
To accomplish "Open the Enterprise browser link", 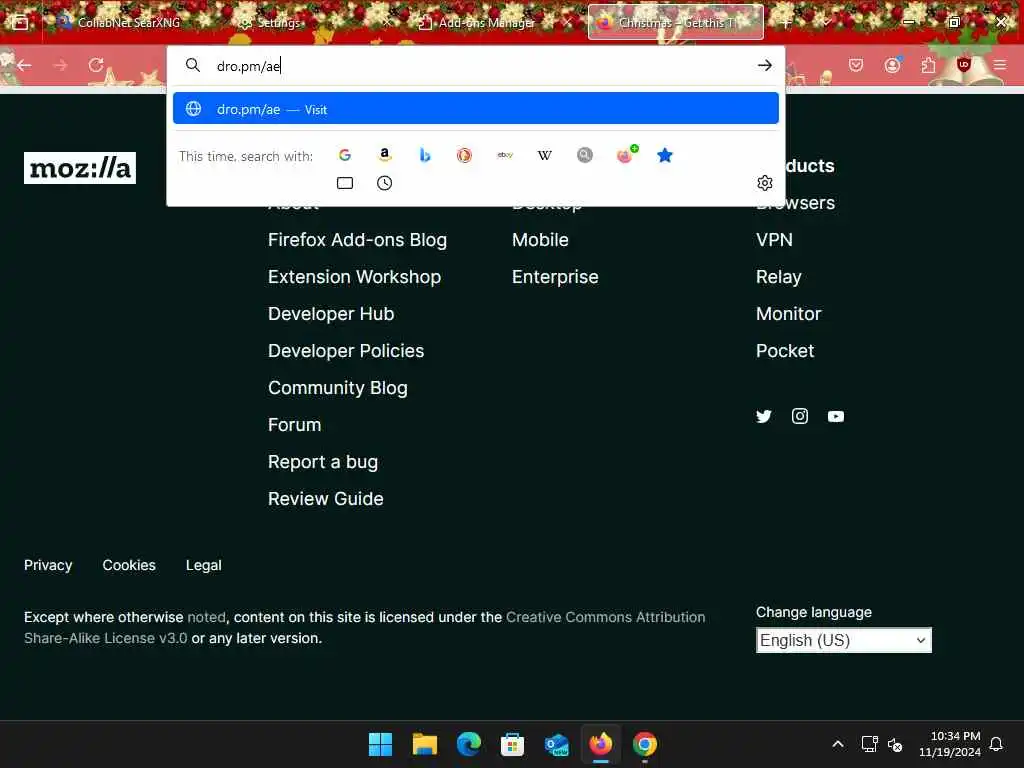I will 555,277.
